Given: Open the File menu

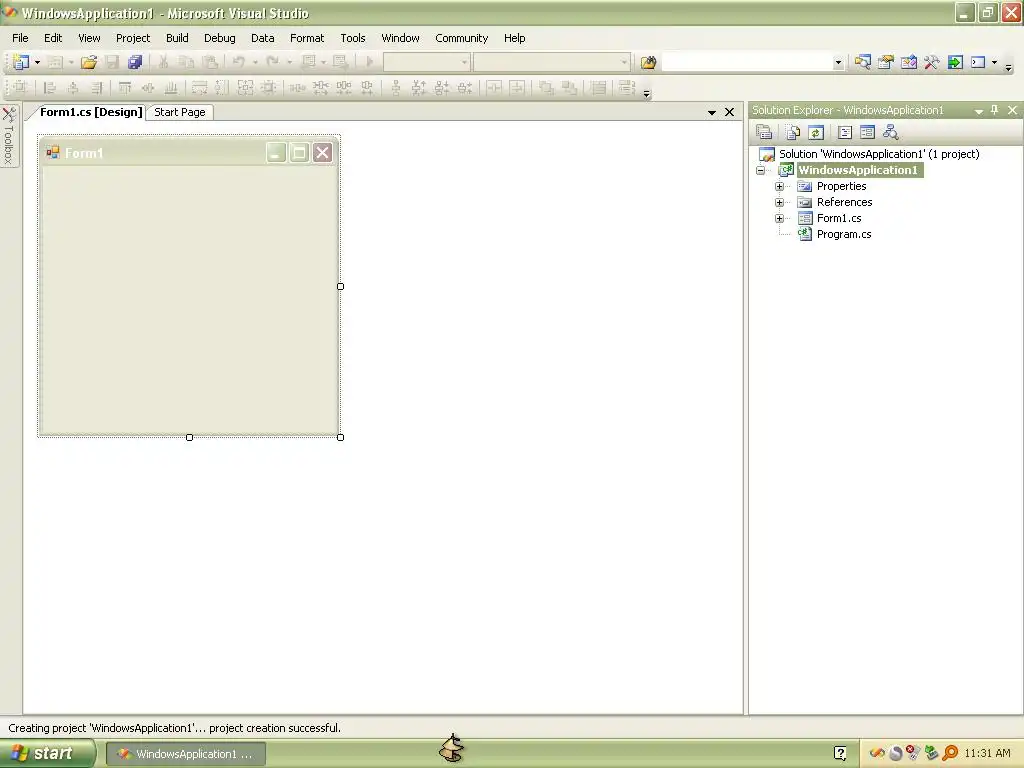Looking at the screenshot, I should [20, 38].
